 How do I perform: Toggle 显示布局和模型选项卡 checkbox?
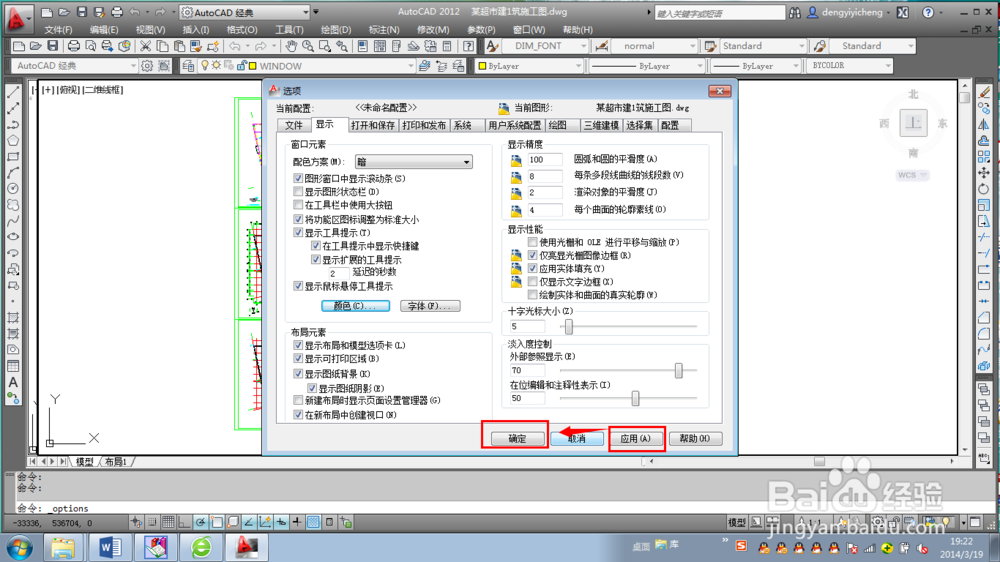click(x=298, y=345)
